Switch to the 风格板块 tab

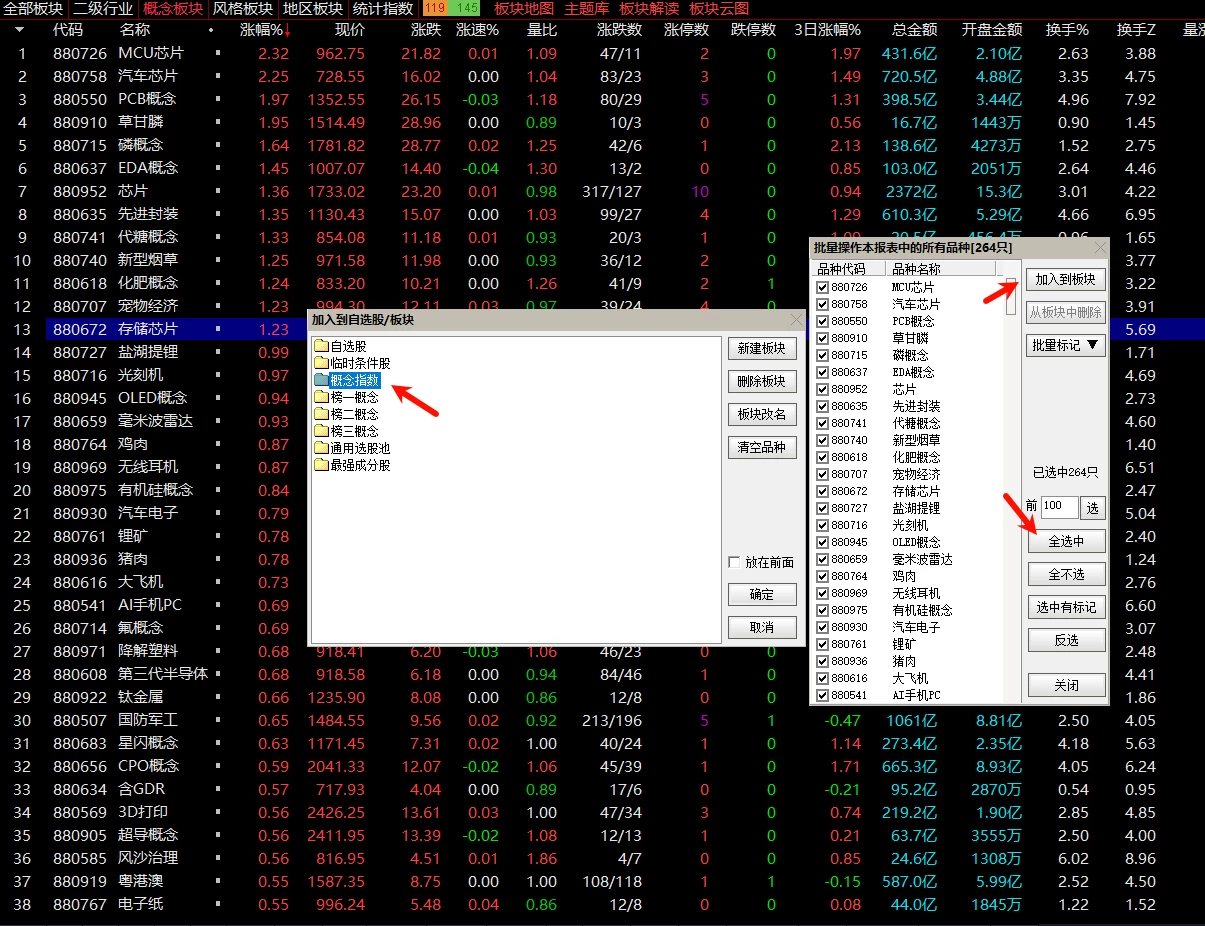(243, 9)
